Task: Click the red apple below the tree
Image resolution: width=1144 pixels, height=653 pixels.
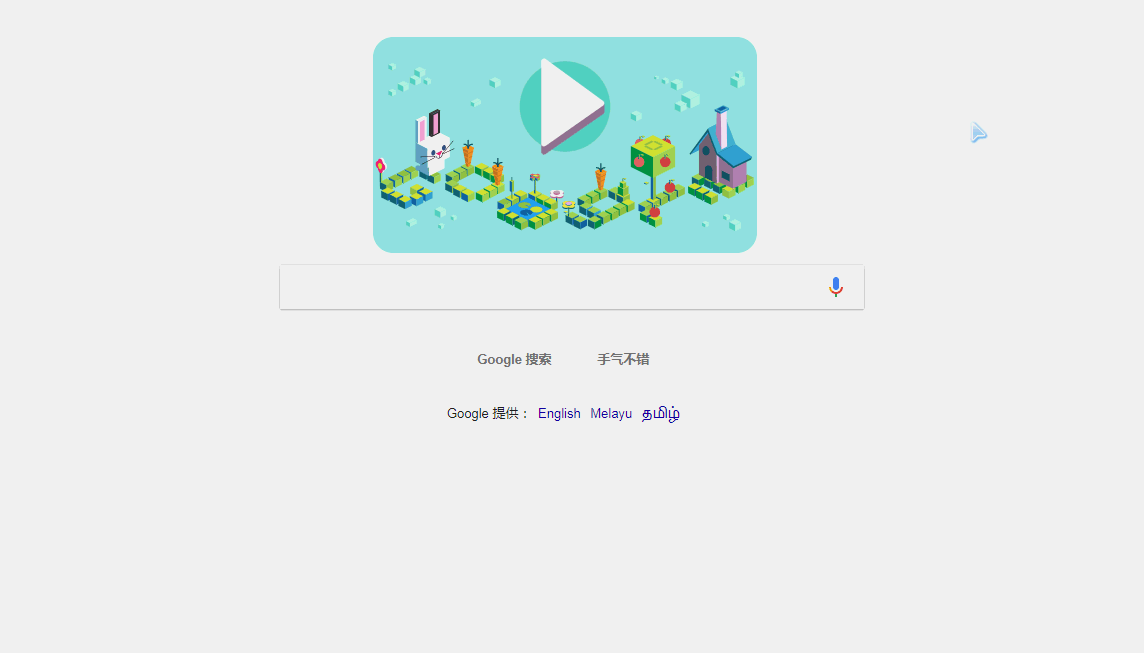Action: coord(654,212)
